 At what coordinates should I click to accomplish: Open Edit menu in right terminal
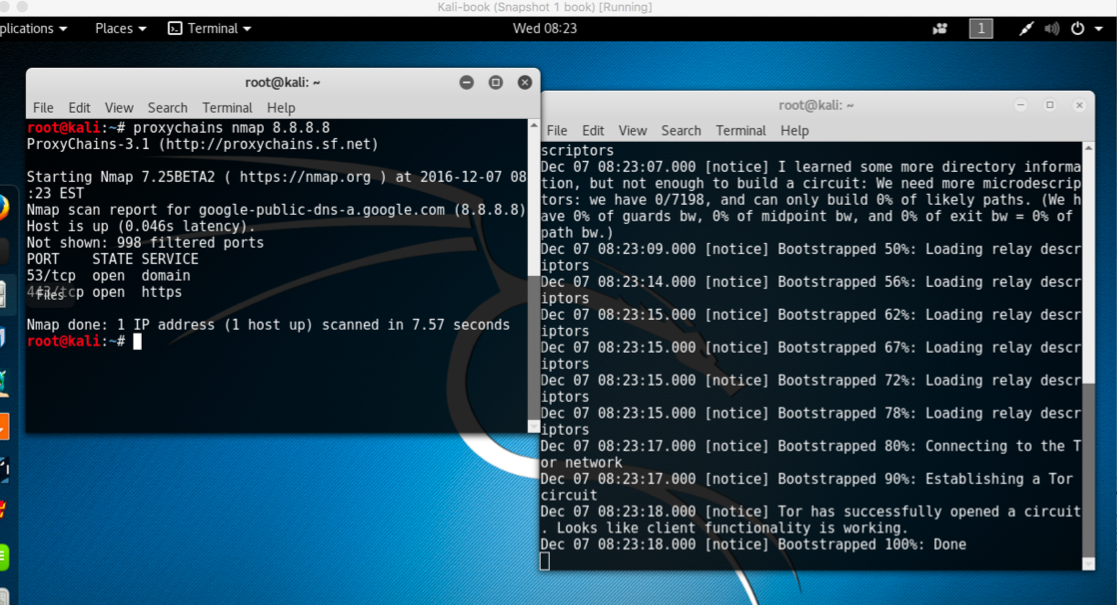point(593,130)
